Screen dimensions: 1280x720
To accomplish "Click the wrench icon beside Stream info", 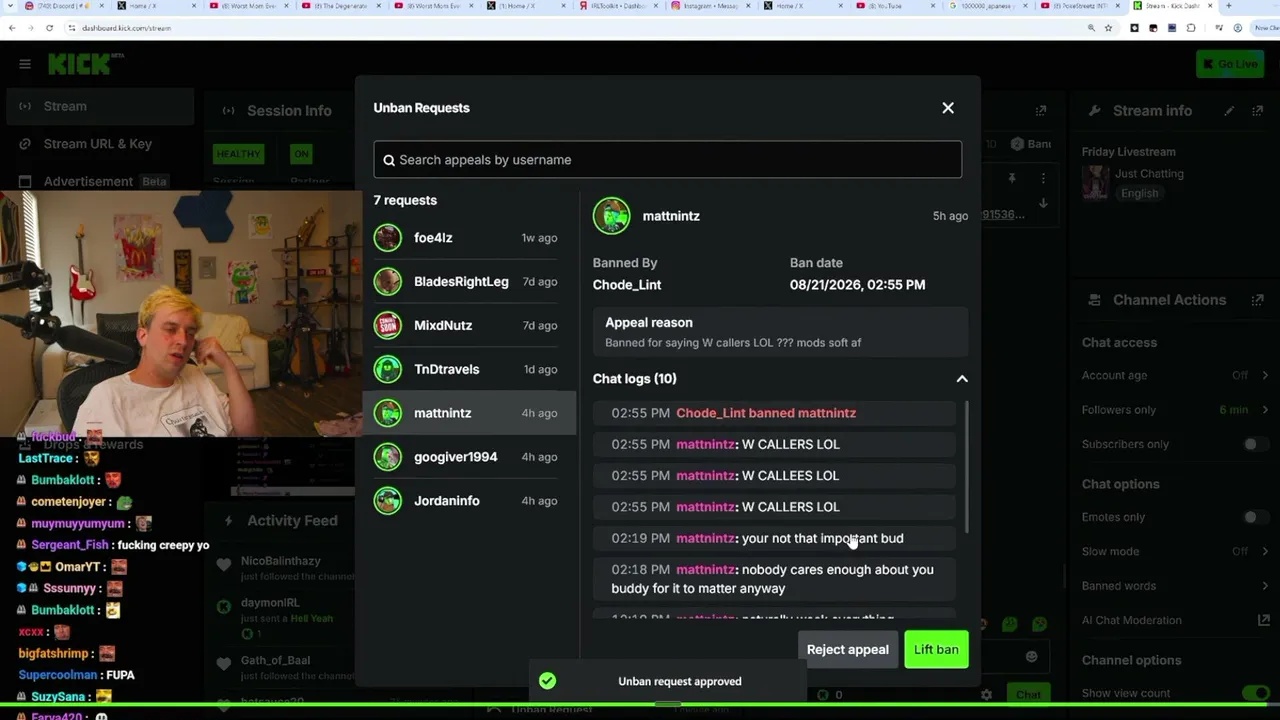I will pos(1094,111).
